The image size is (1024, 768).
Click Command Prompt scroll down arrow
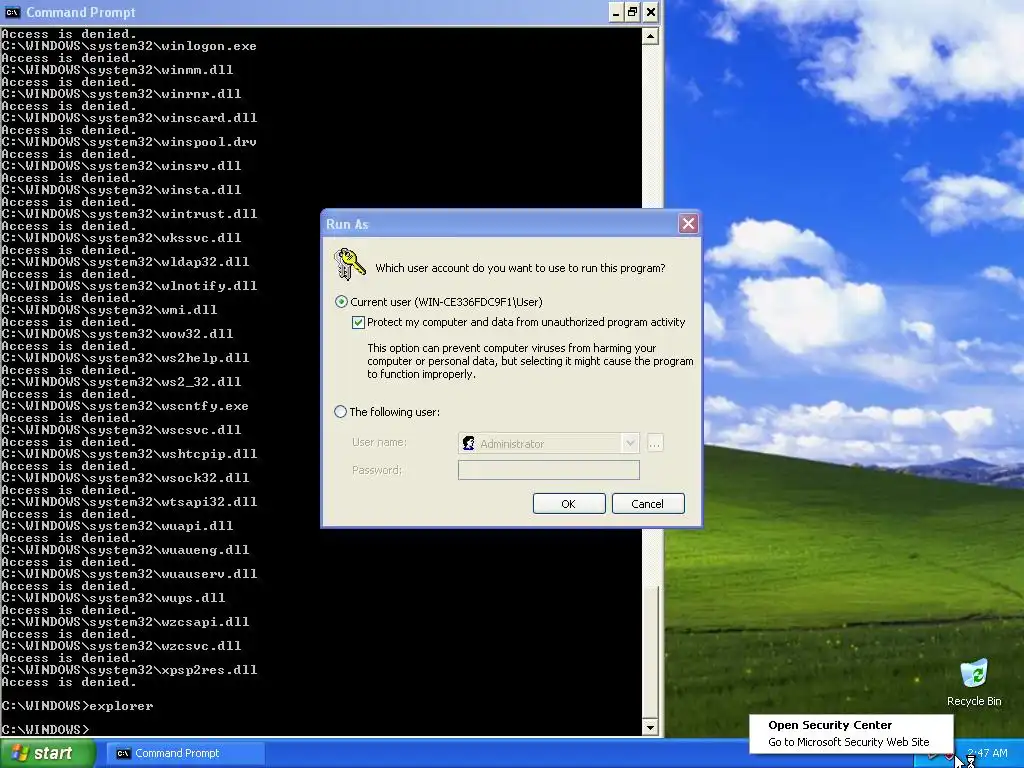point(650,727)
